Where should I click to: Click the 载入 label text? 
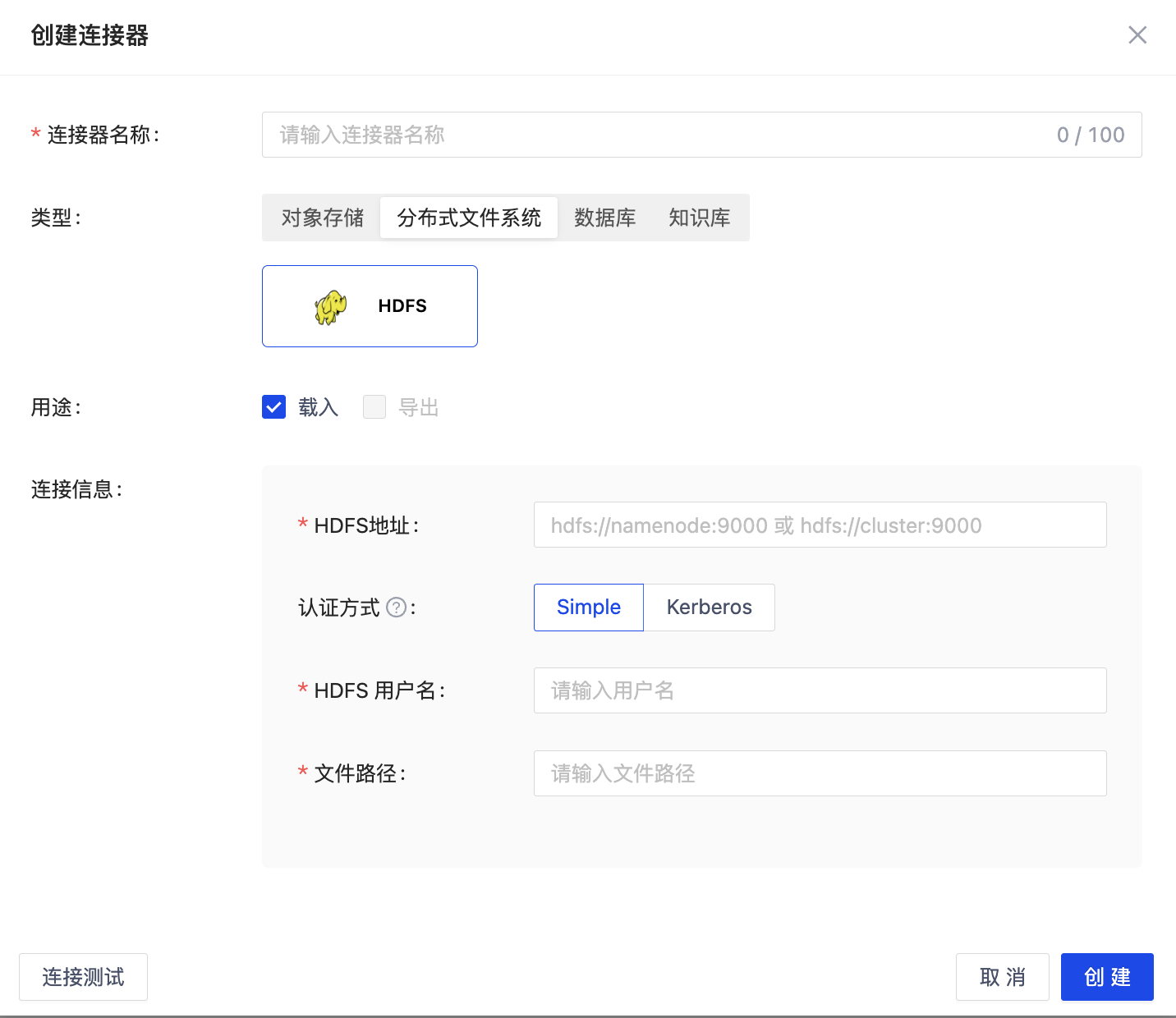pos(318,407)
